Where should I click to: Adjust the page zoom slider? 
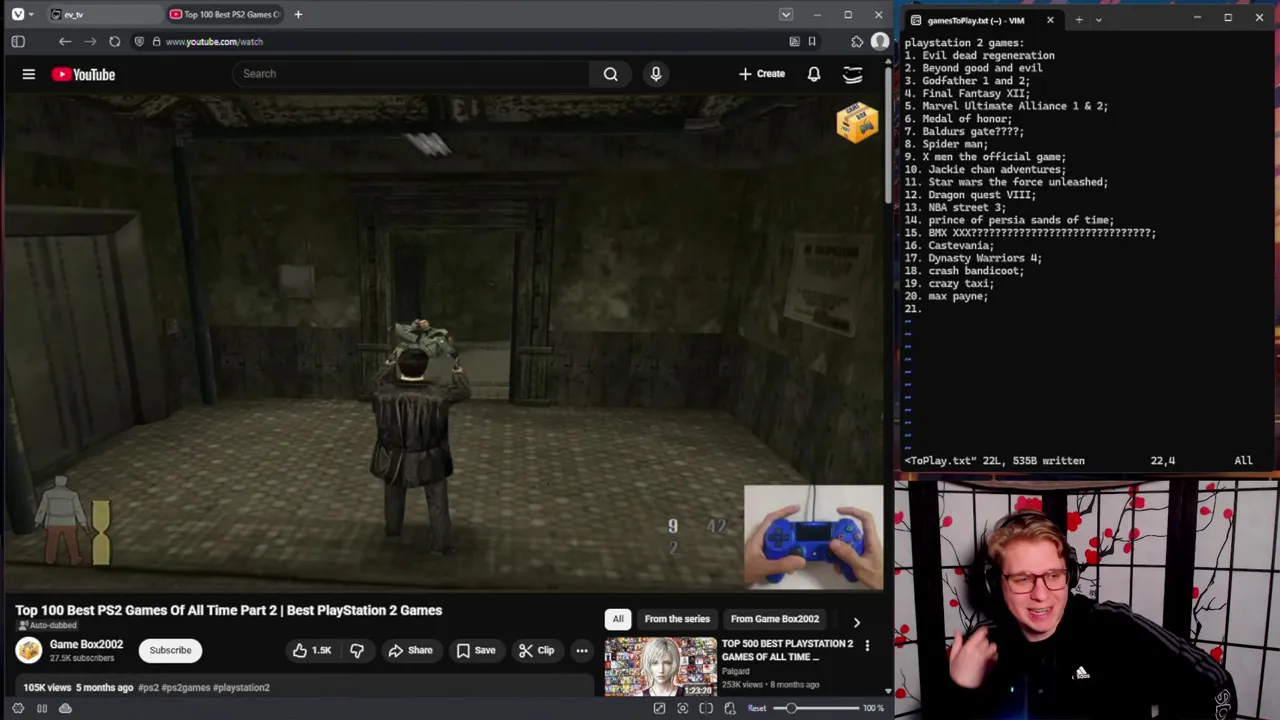point(818,708)
